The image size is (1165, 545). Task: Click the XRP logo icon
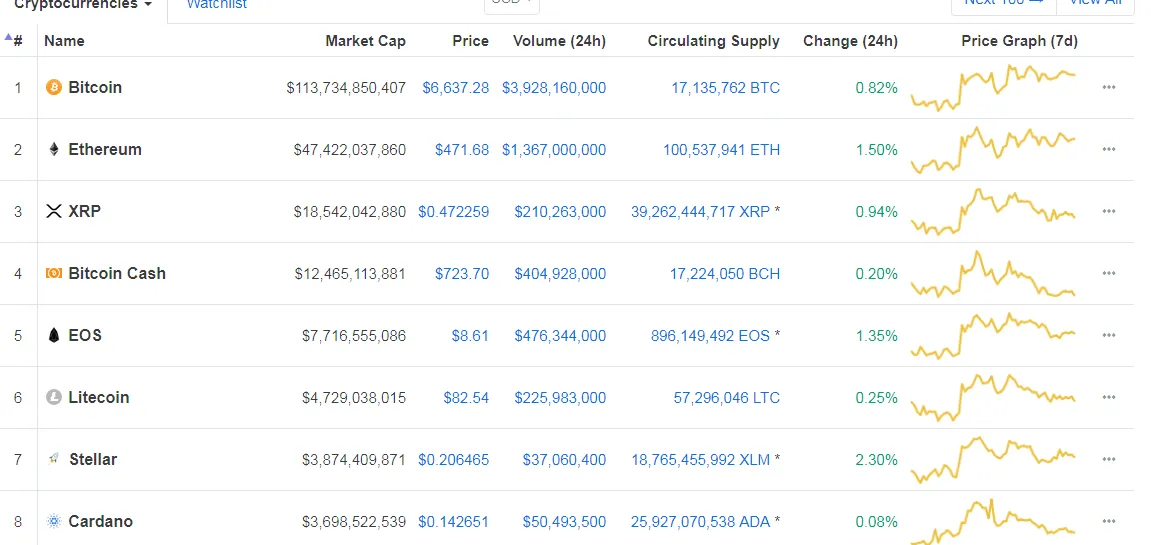click(53, 212)
